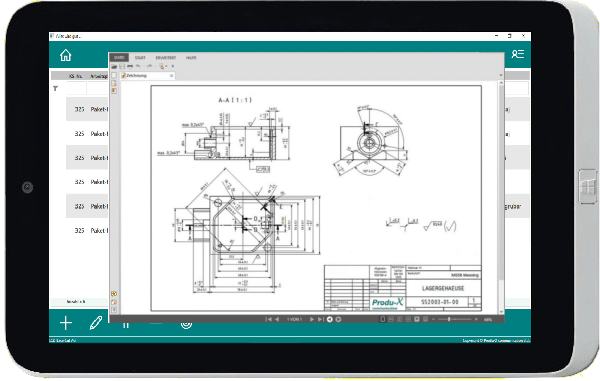Go to the home screen icon

(65, 55)
